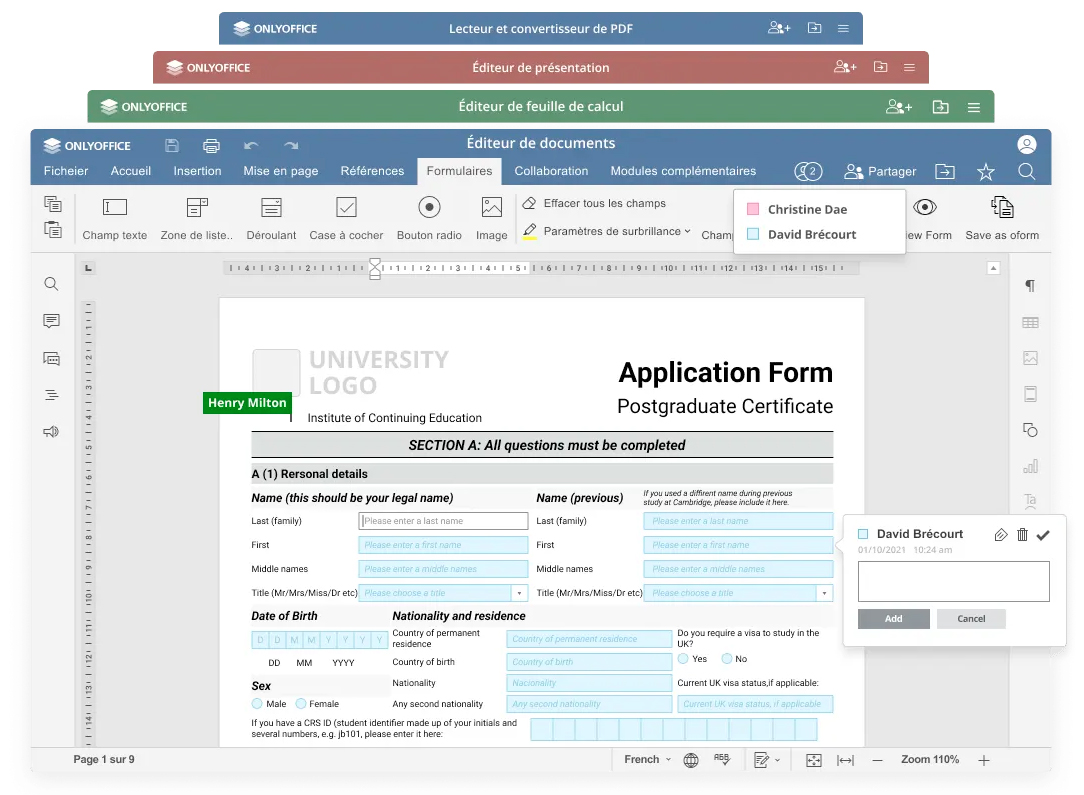Switch to the Accueil tab
Viewport: 1084px width, 795px height.
click(x=131, y=171)
